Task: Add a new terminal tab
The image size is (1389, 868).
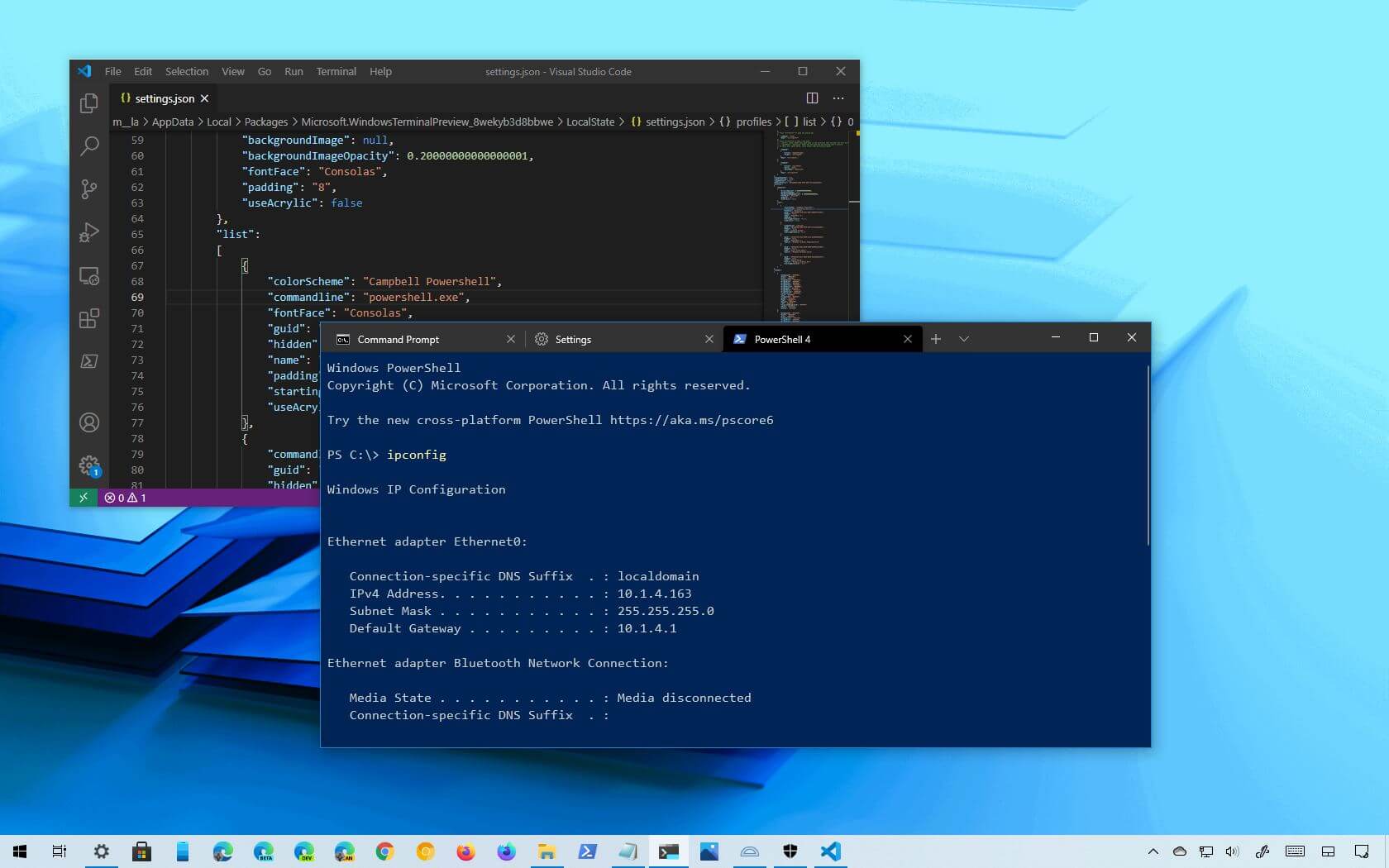Action: click(936, 339)
